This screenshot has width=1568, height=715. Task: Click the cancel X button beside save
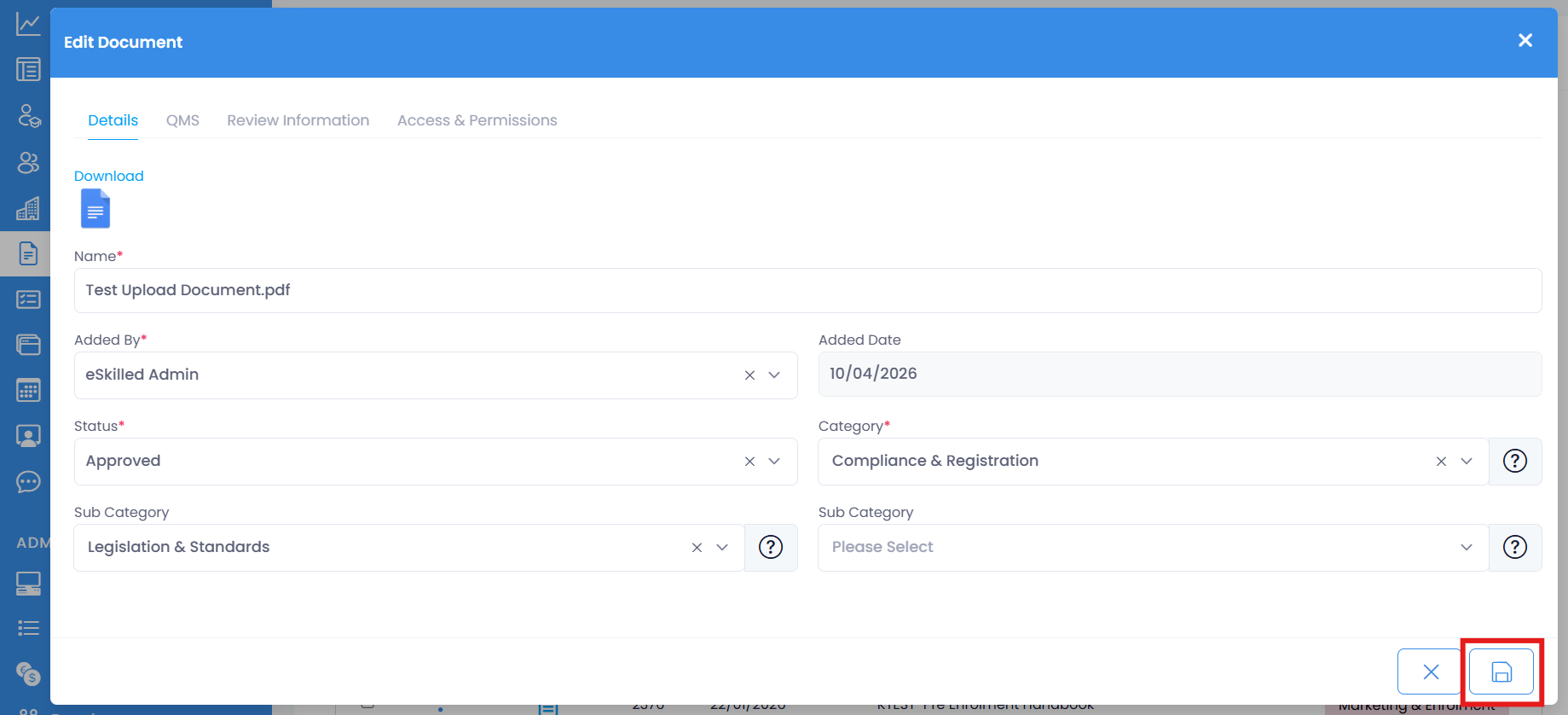coord(1430,672)
